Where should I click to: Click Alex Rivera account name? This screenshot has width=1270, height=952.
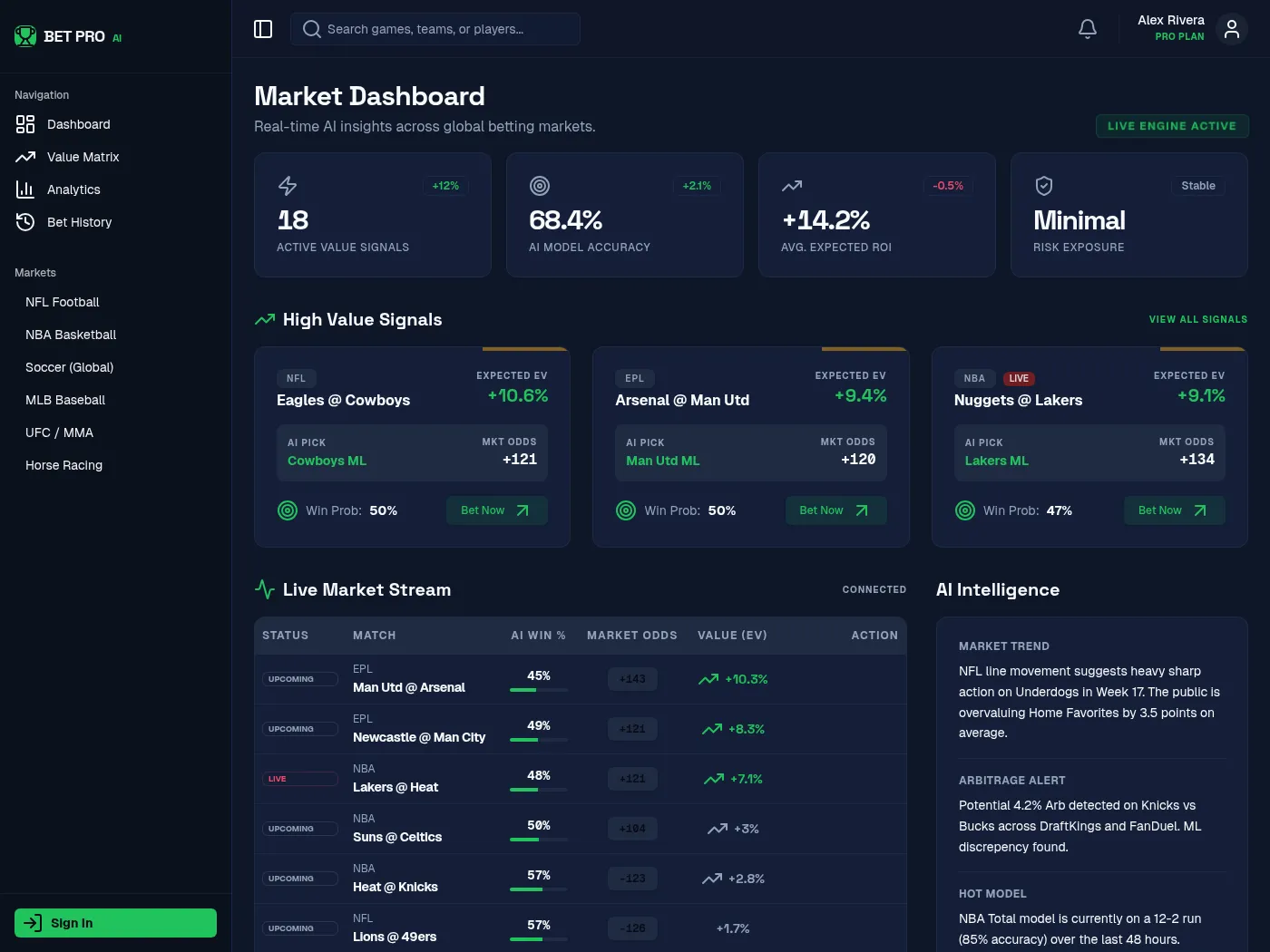tap(1171, 20)
